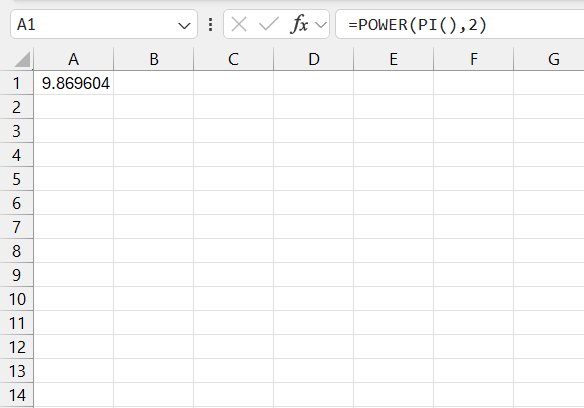Viewport: 584px width, 408px height.
Task: Open the Insert Function fx icon
Action: pos(299,25)
